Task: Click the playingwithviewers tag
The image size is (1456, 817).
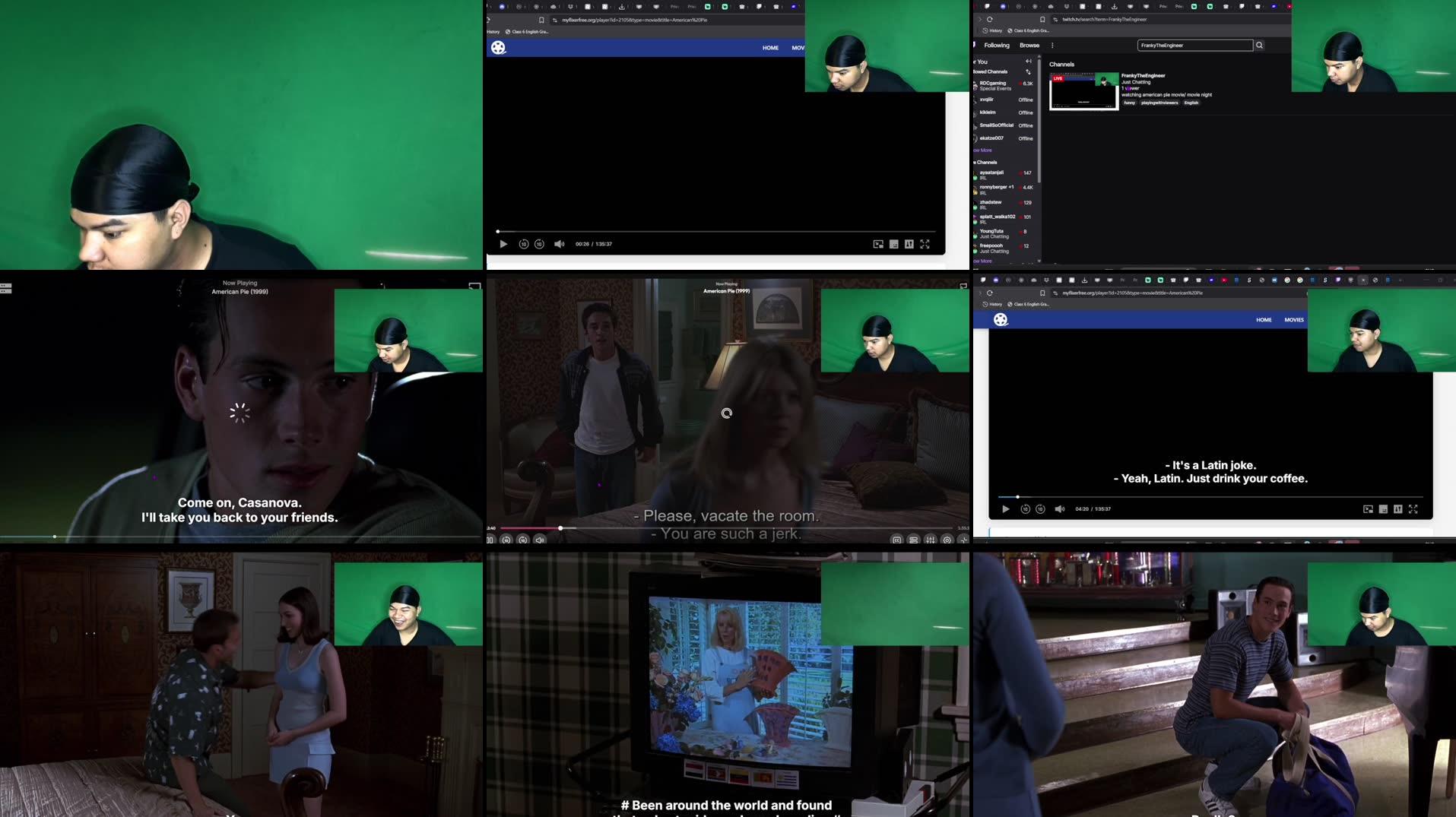Action: (1159, 103)
